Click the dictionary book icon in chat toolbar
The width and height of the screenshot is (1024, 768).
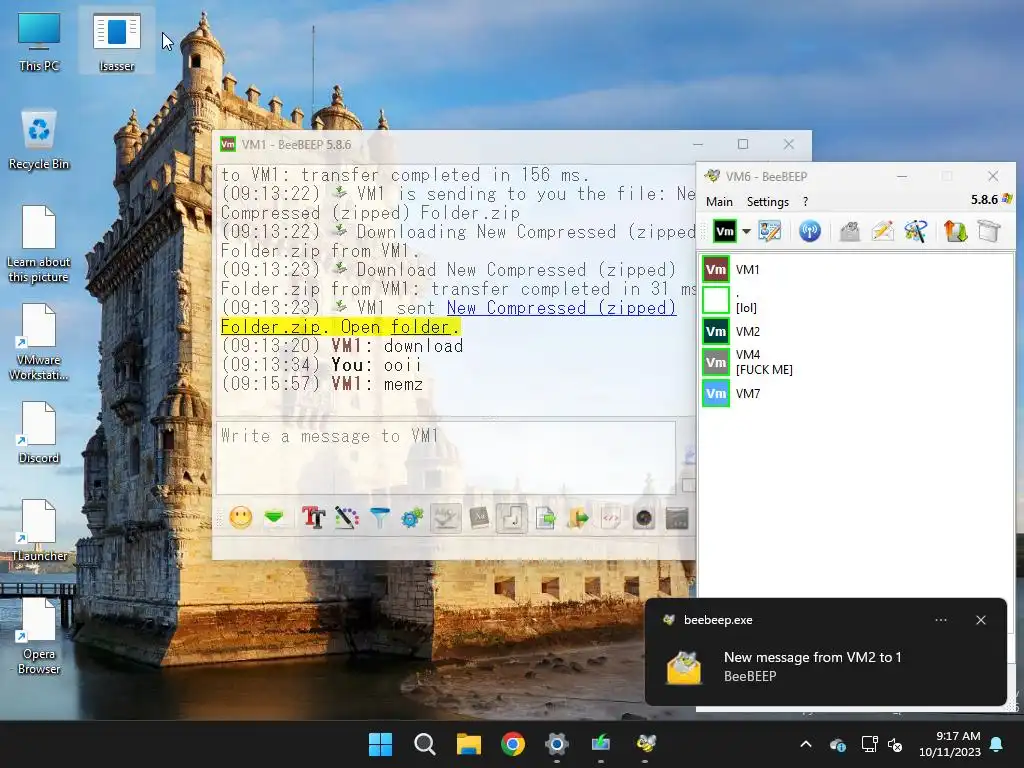pyautogui.click(x=479, y=519)
